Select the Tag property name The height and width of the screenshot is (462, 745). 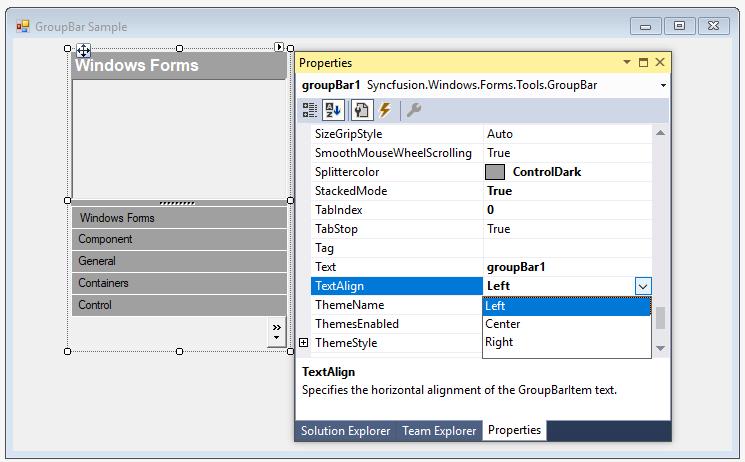point(324,248)
